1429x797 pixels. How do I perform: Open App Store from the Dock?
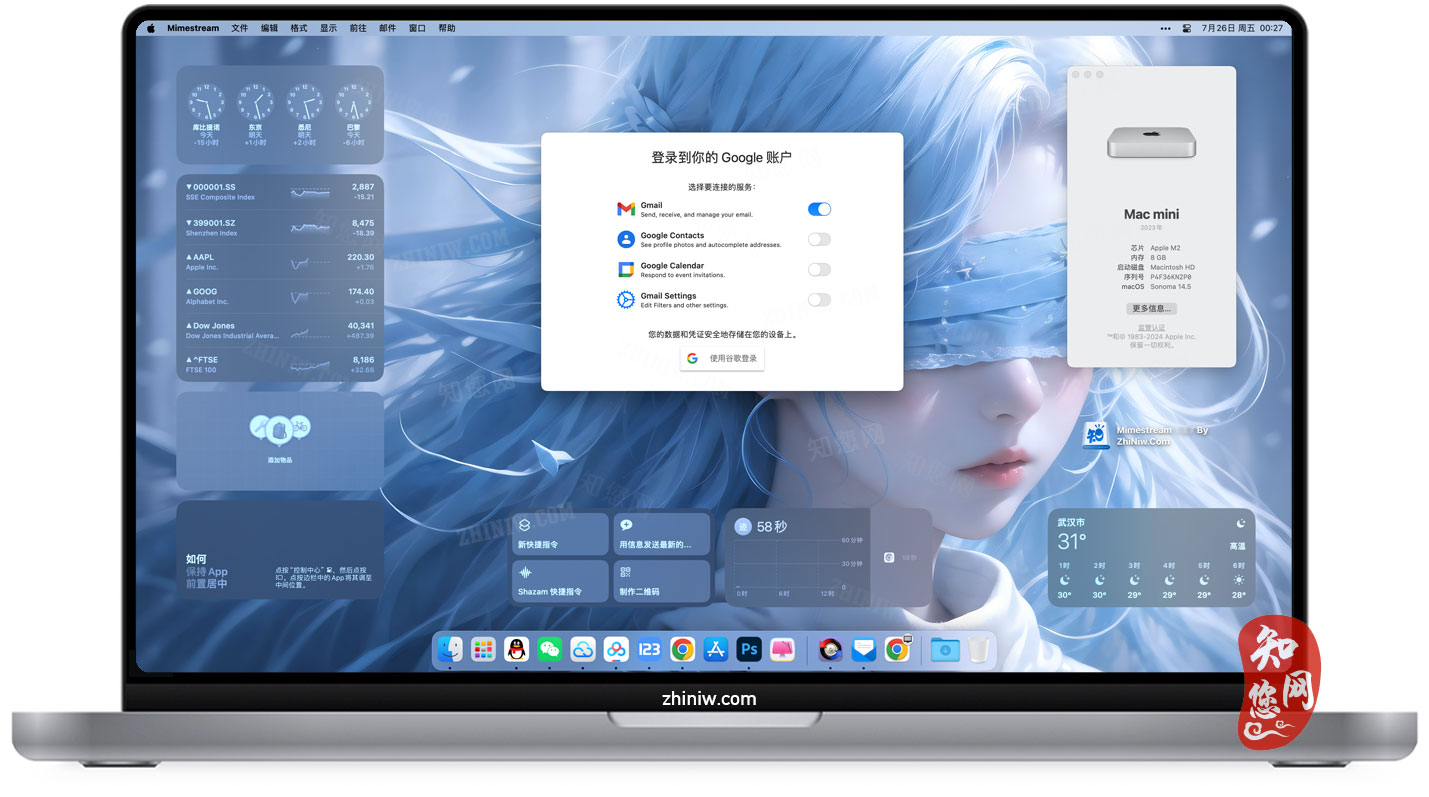(716, 649)
